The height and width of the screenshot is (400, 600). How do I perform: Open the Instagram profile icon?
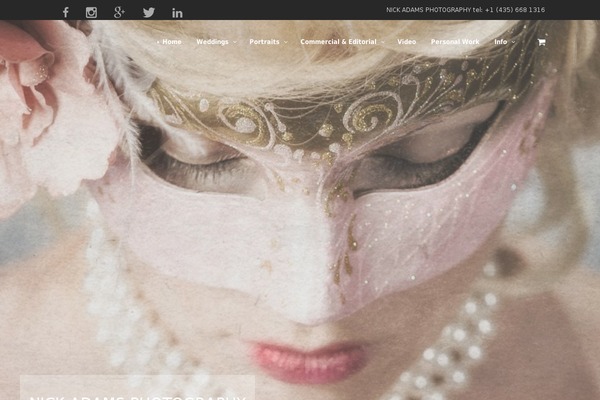(x=91, y=13)
